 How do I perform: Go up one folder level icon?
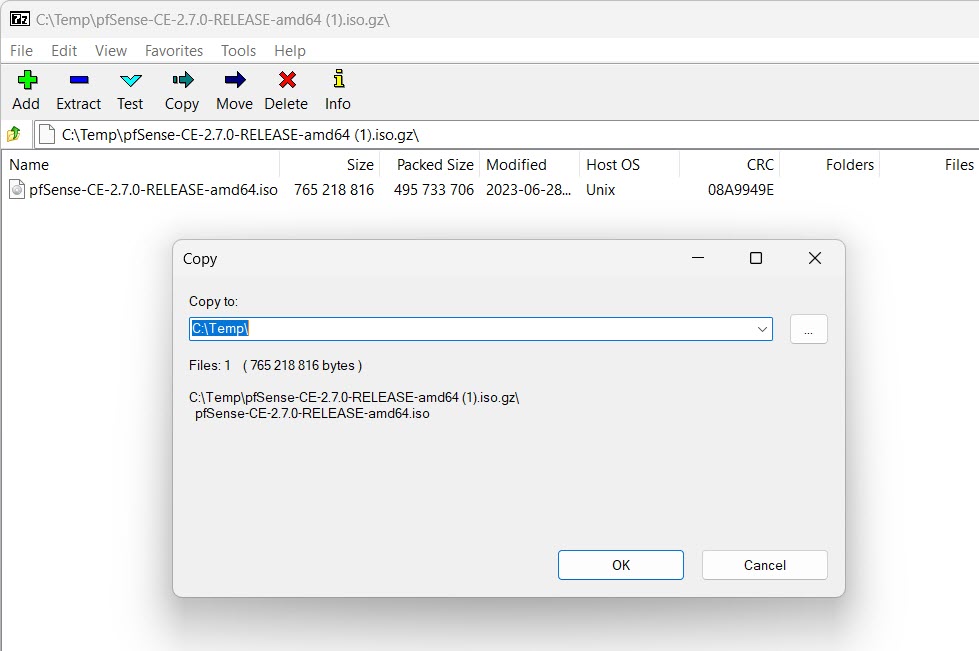tap(14, 134)
